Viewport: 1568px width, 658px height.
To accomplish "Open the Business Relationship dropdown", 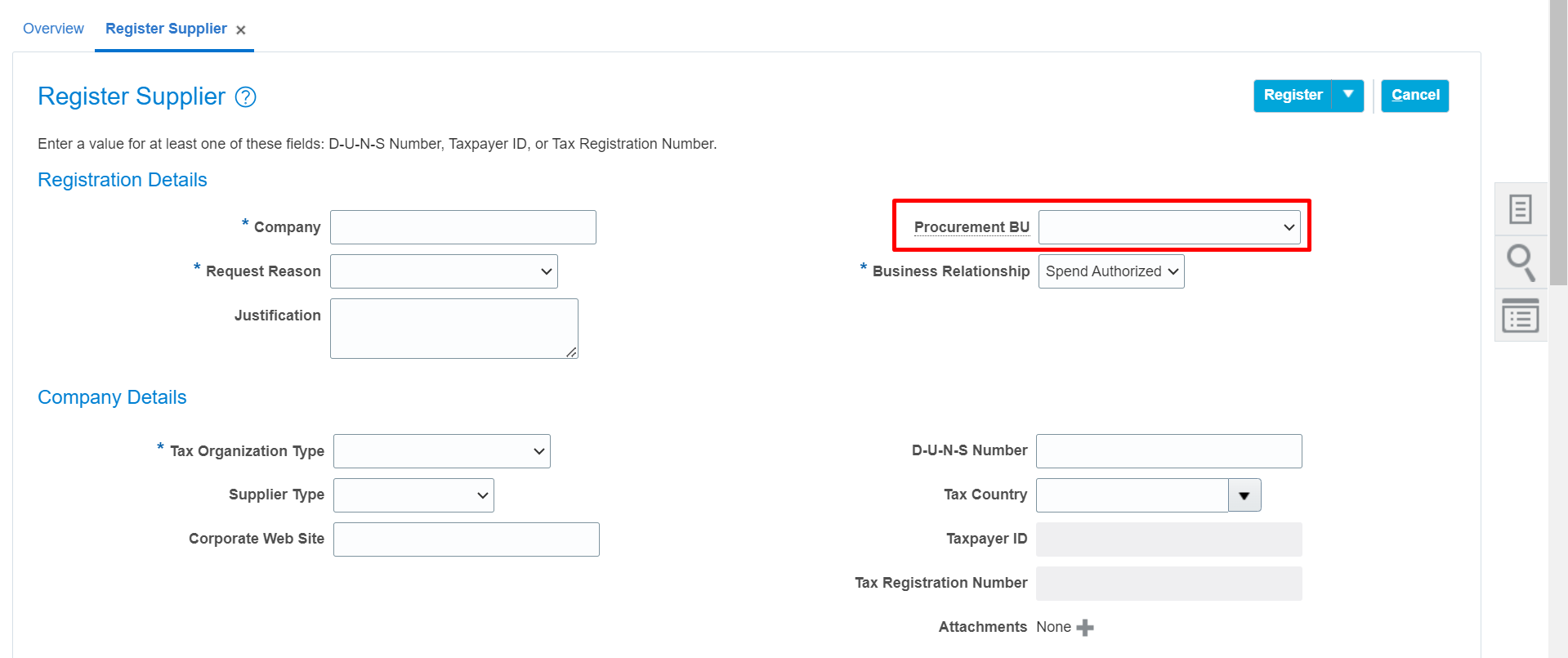I will tap(1173, 271).
